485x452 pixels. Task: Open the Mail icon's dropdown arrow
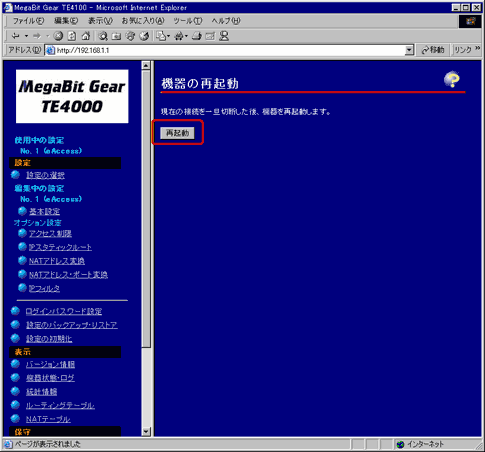169,36
